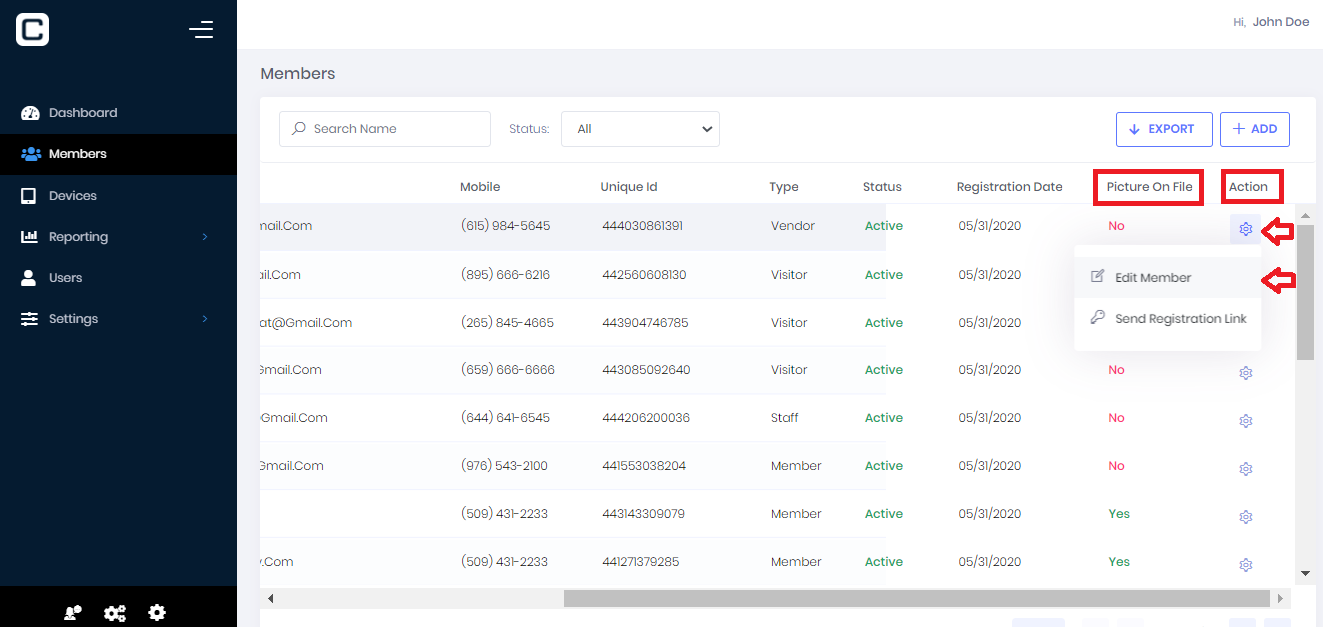Select Edit Member from the action menu

(1153, 278)
